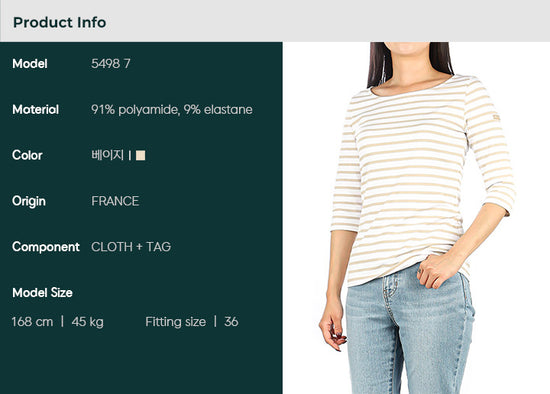Select the CLOTH + TAG text
This screenshot has height=394, width=550.
coord(131,247)
